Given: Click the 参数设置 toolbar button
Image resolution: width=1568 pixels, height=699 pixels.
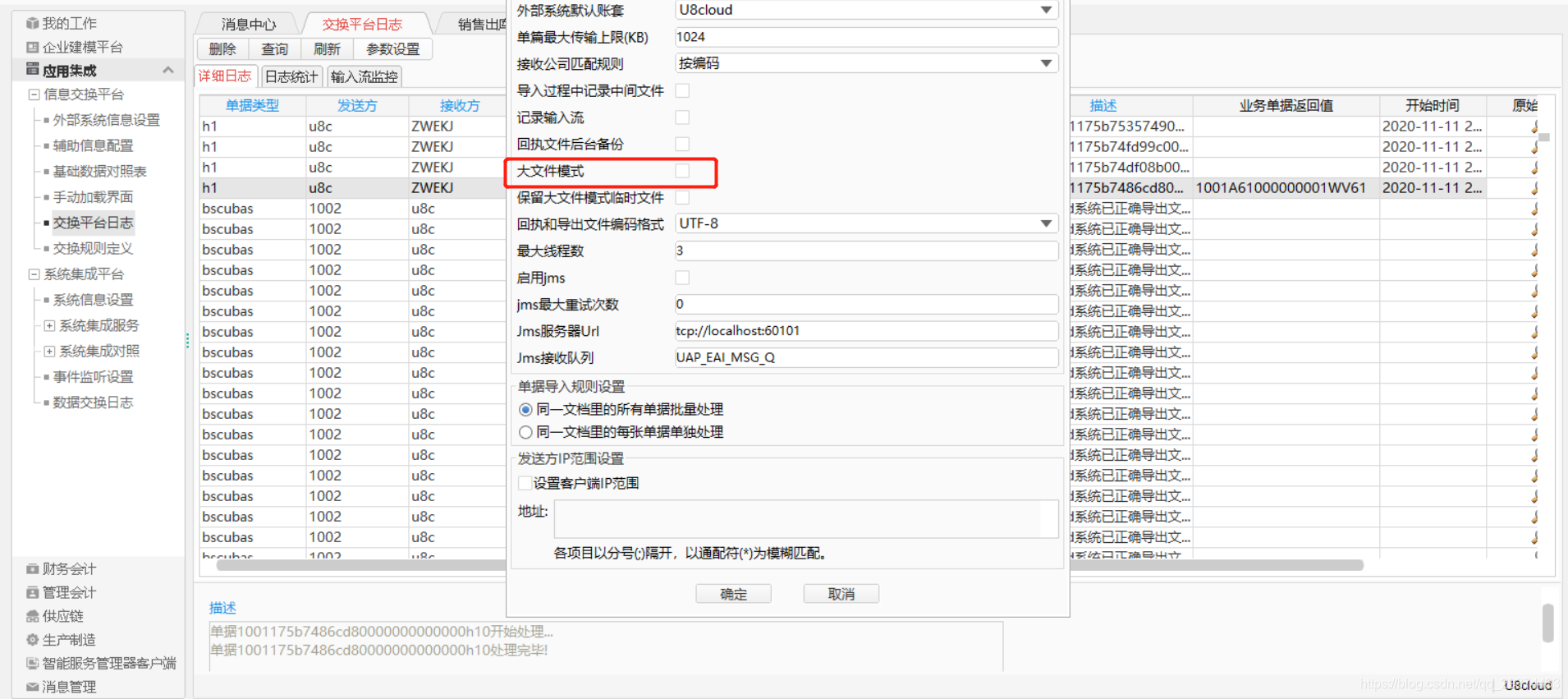Looking at the screenshot, I should coord(392,49).
